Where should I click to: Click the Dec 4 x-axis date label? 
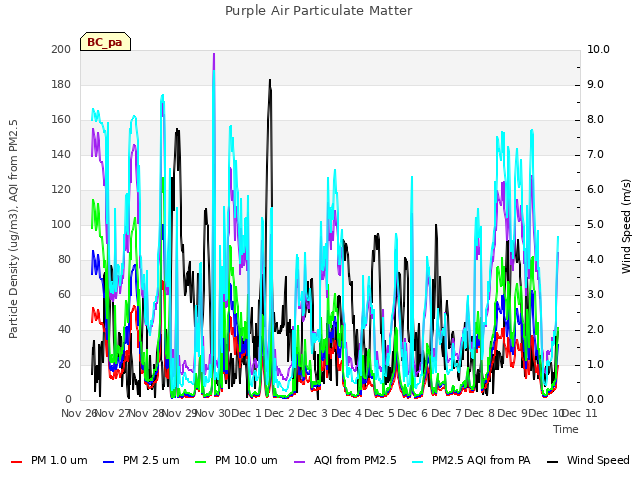[346, 413]
